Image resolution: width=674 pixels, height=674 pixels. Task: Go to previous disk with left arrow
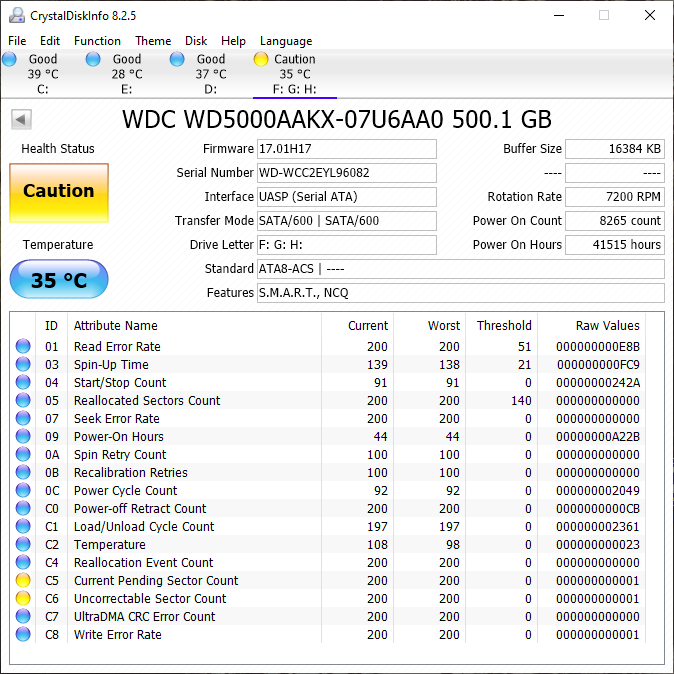tap(21, 119)
